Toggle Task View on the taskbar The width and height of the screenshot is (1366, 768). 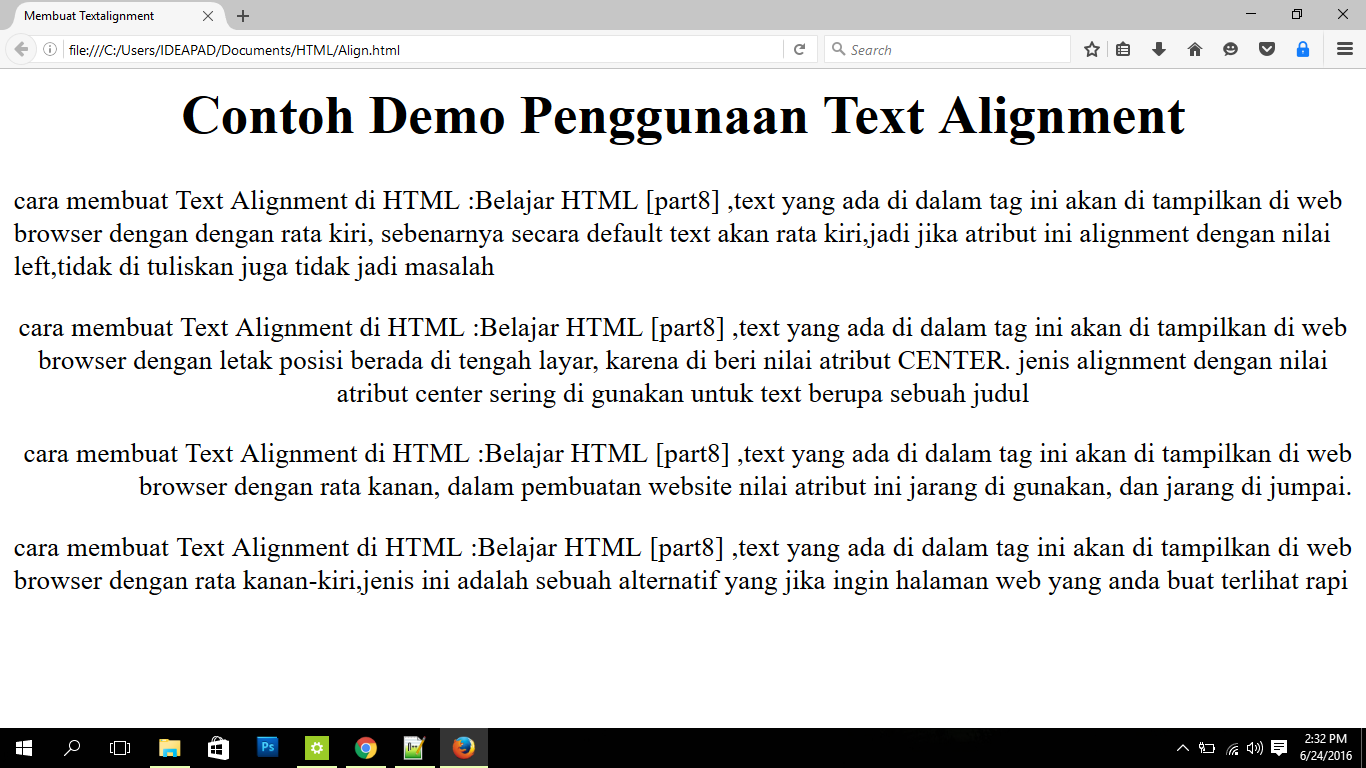[119, 747]
